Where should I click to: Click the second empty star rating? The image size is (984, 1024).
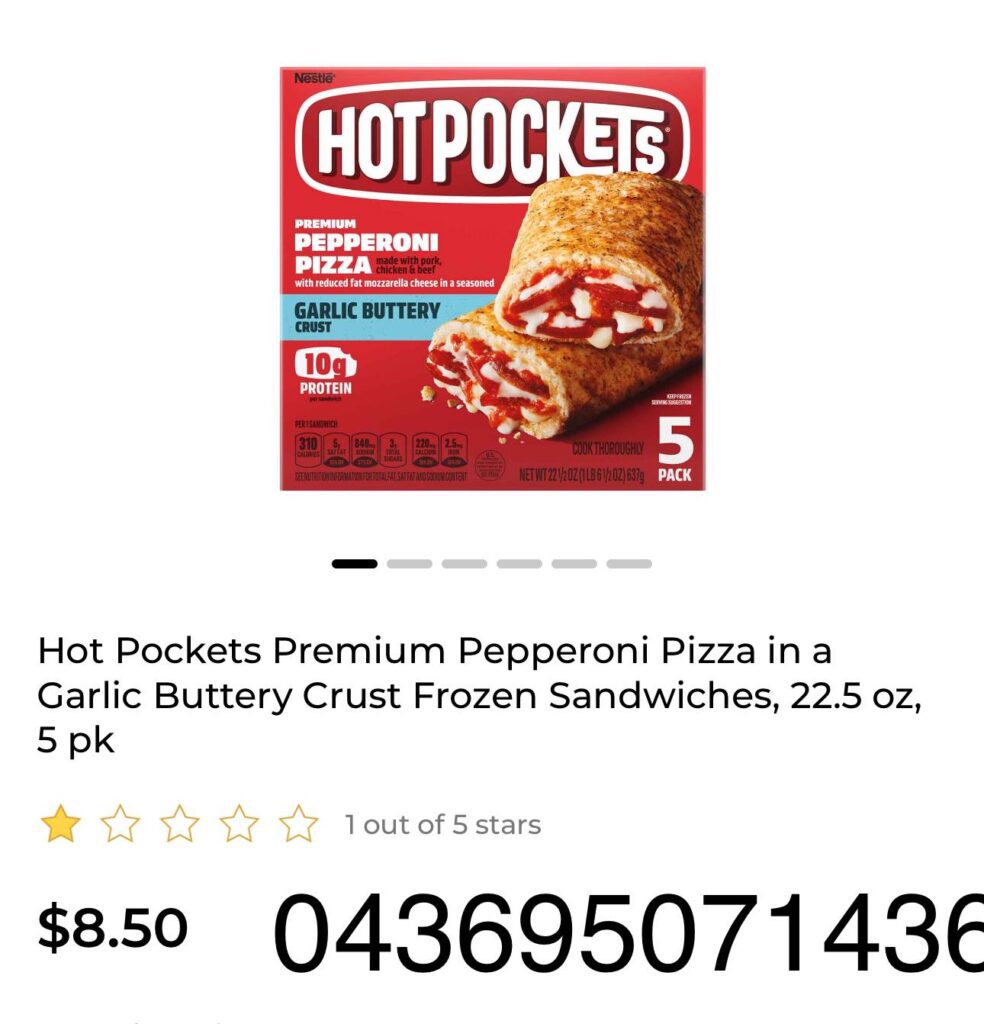pos(120,824)
